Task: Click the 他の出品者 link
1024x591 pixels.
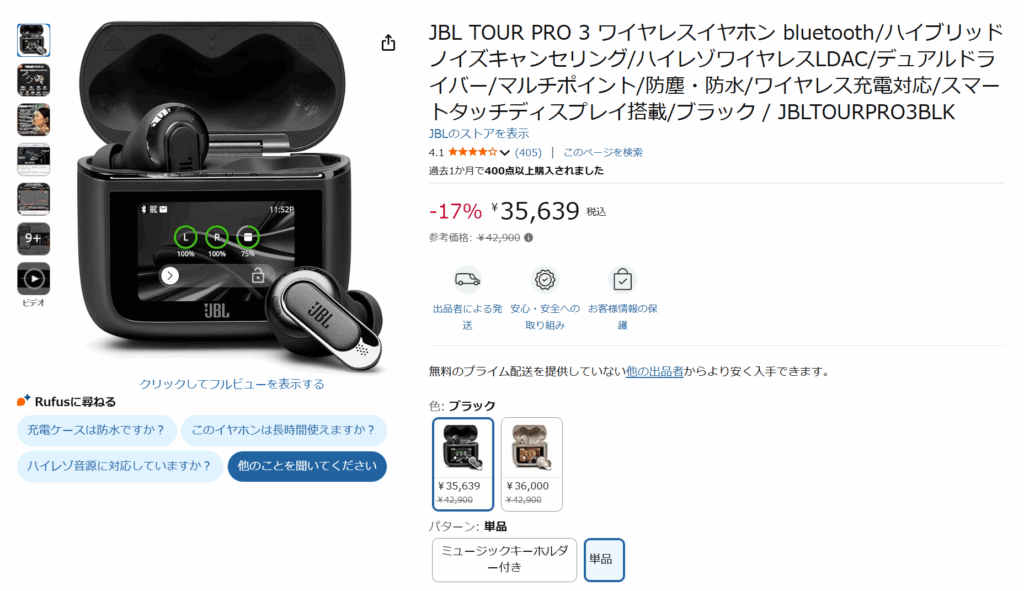Action: pyautogui.click(x=654, y=371)
